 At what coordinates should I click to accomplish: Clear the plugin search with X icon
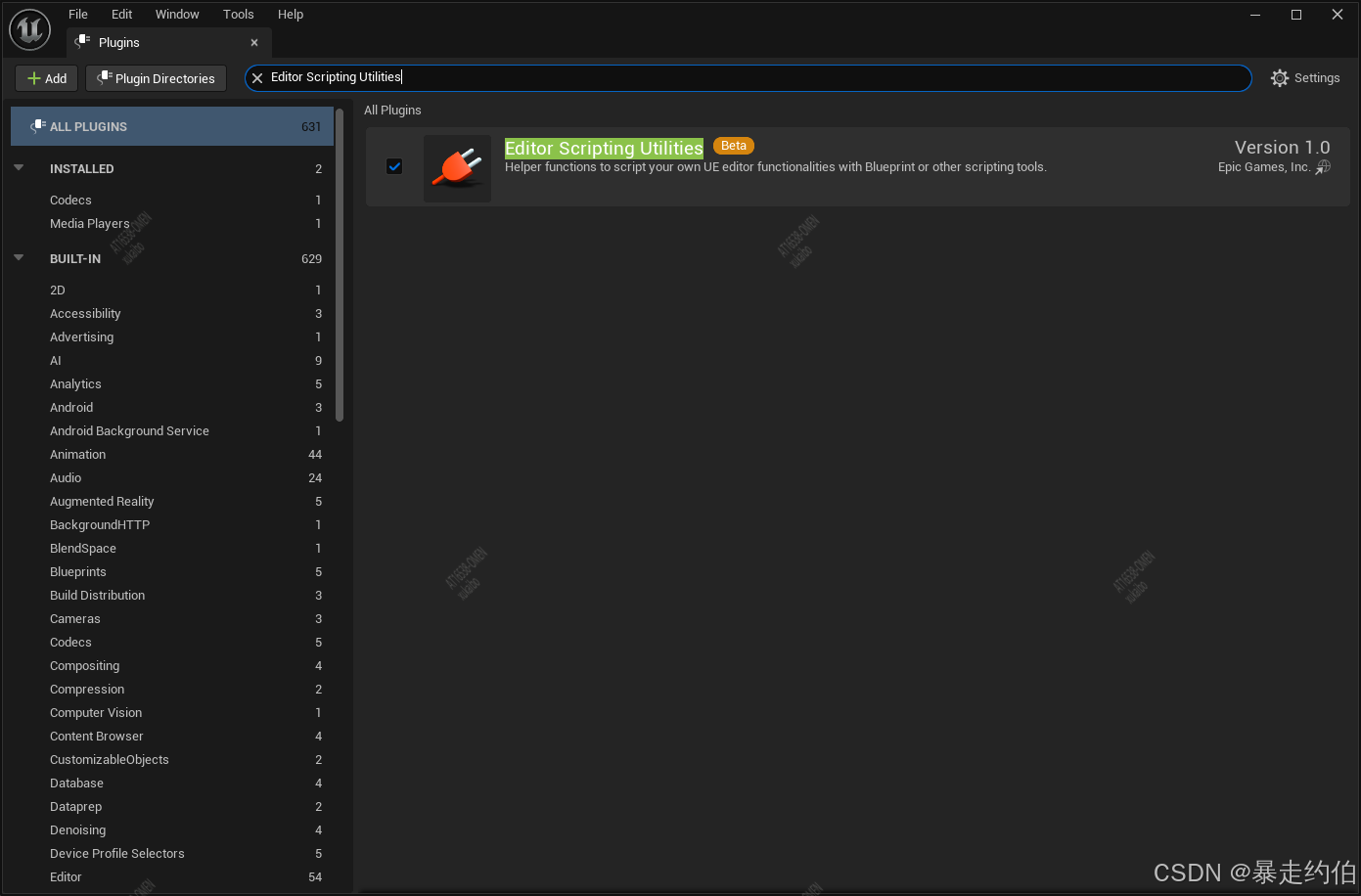pos(257,78)
